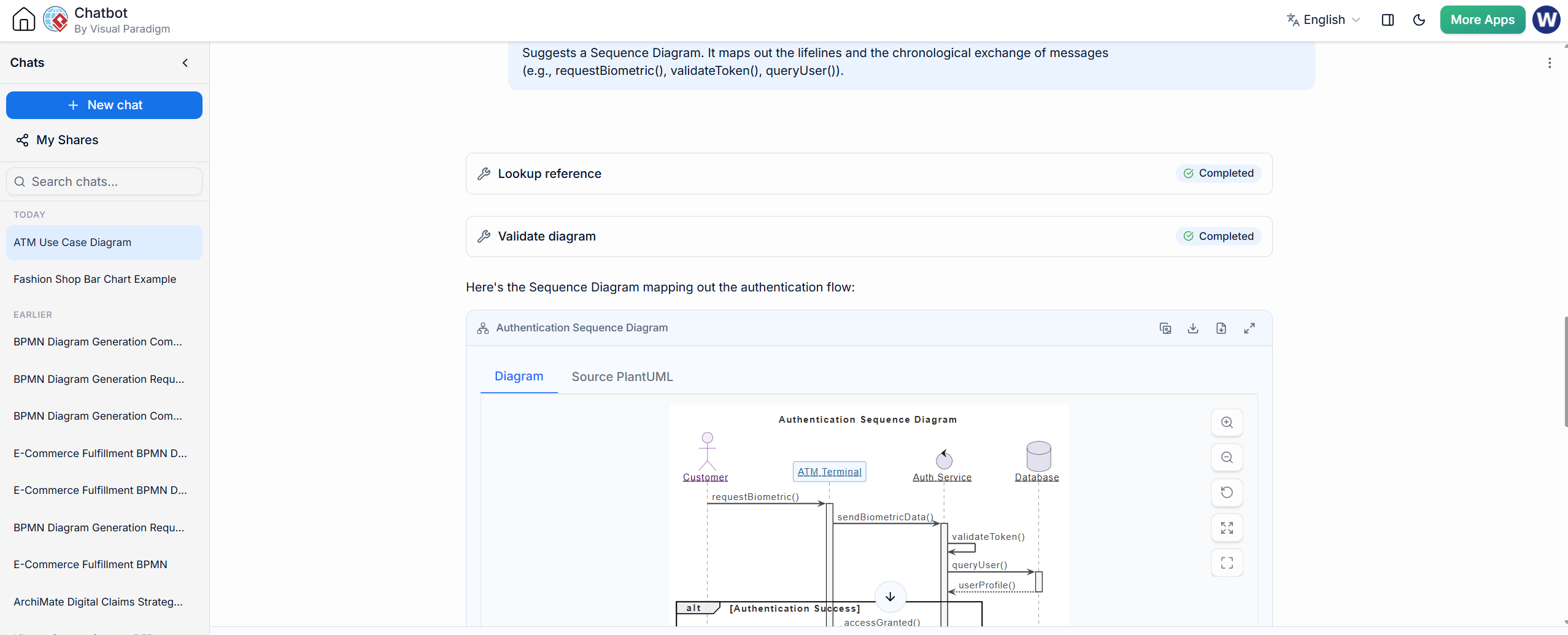The width and height of the screenshot is (1568, 635).
Task: Click the Search chats input field
Action: click(104, 182)
